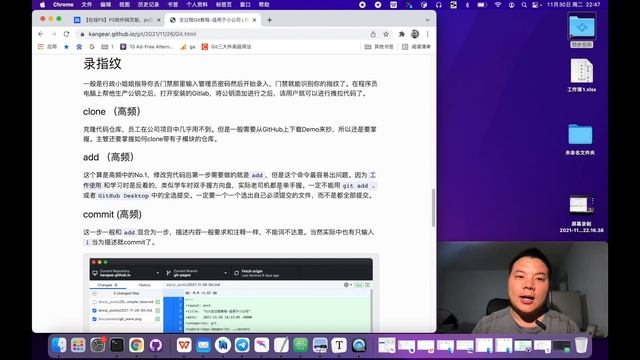
Task: Add a new tab with the plus button
Action: tap(269, 20)
